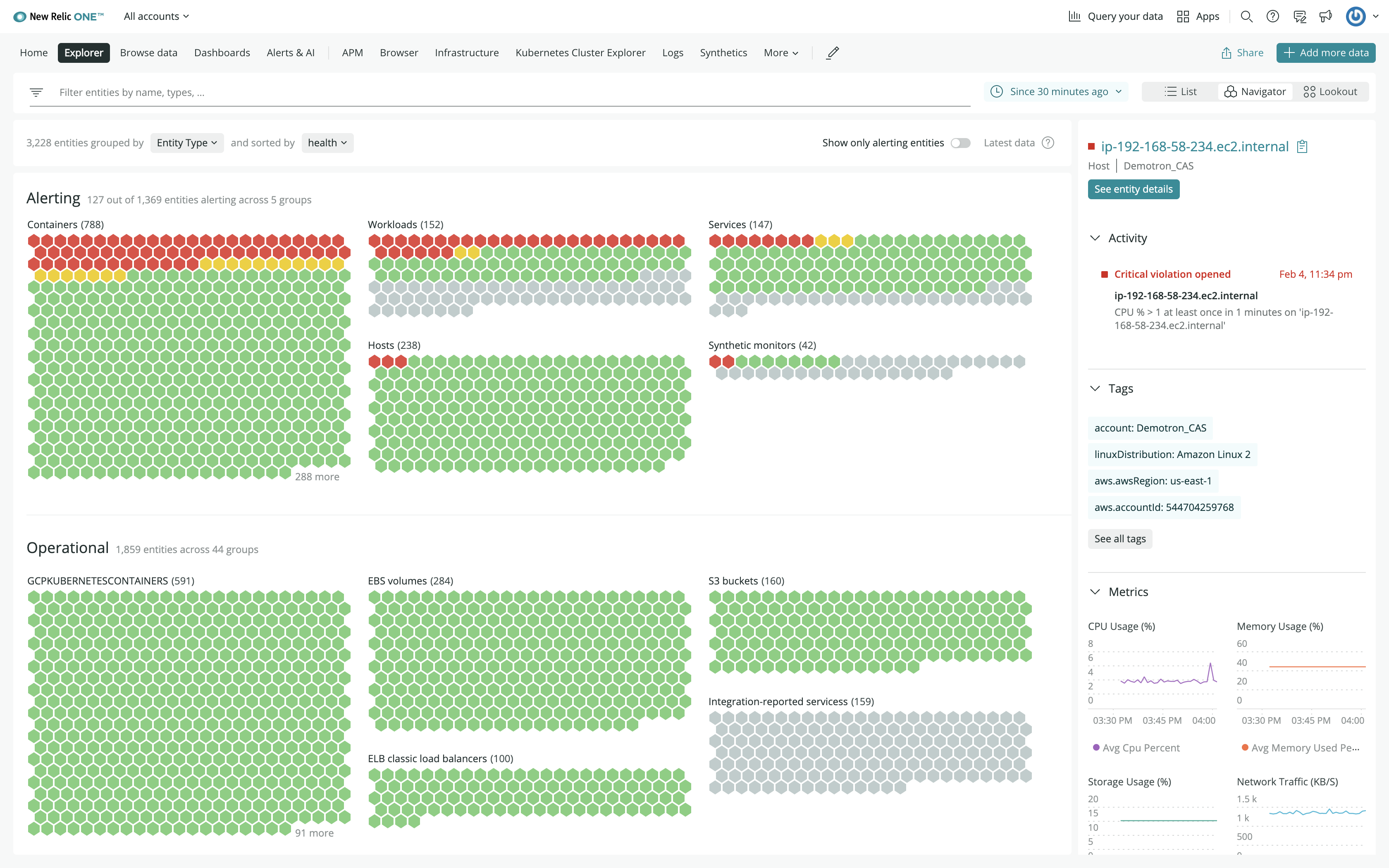Image resolution: width=1389 pixels, height=868 pixels.
Task: Collapse the Activity section
Action: pyautogui.click(x=1095, y=238)
